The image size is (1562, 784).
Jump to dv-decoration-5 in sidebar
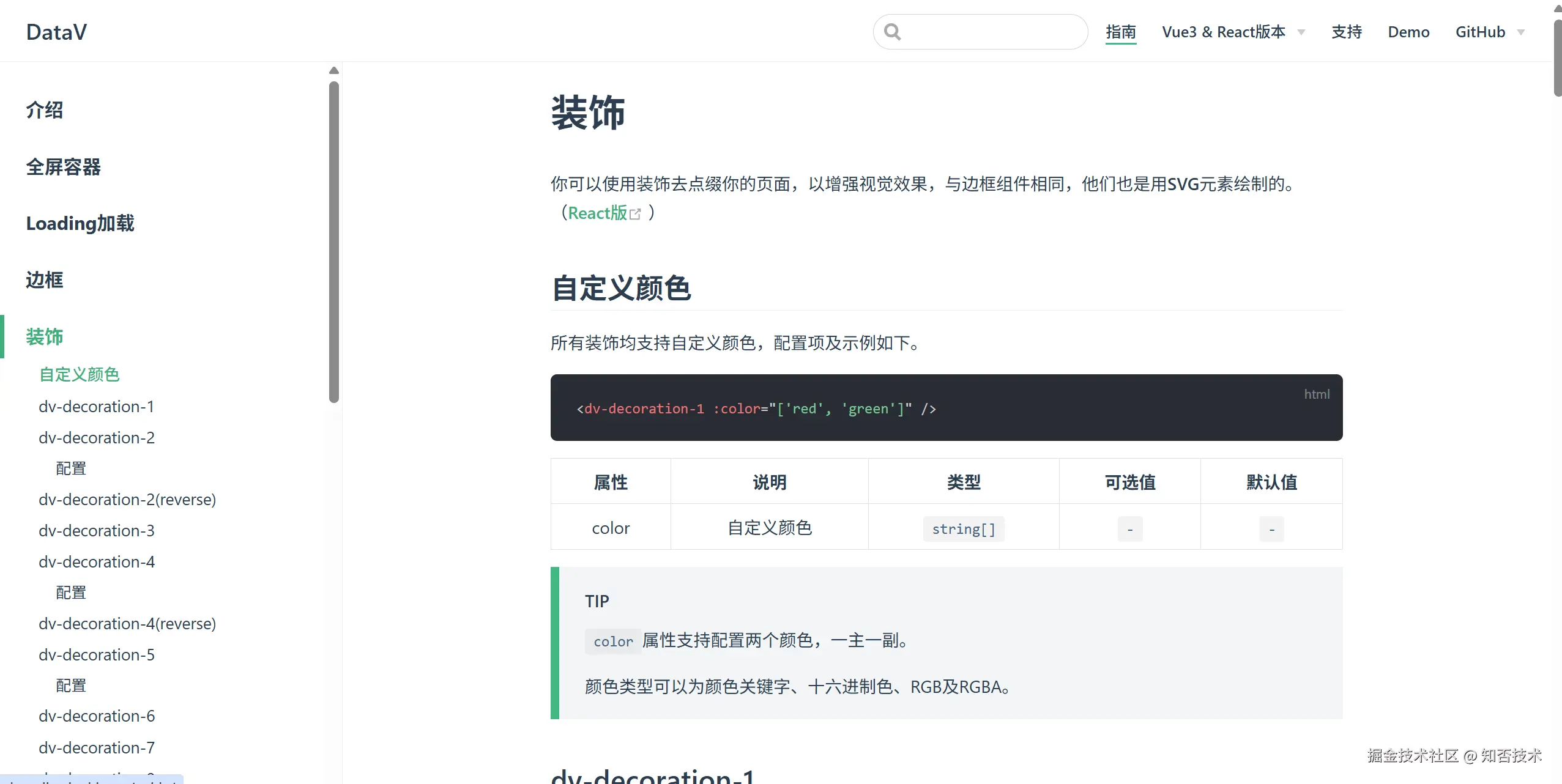coord(96,655)
